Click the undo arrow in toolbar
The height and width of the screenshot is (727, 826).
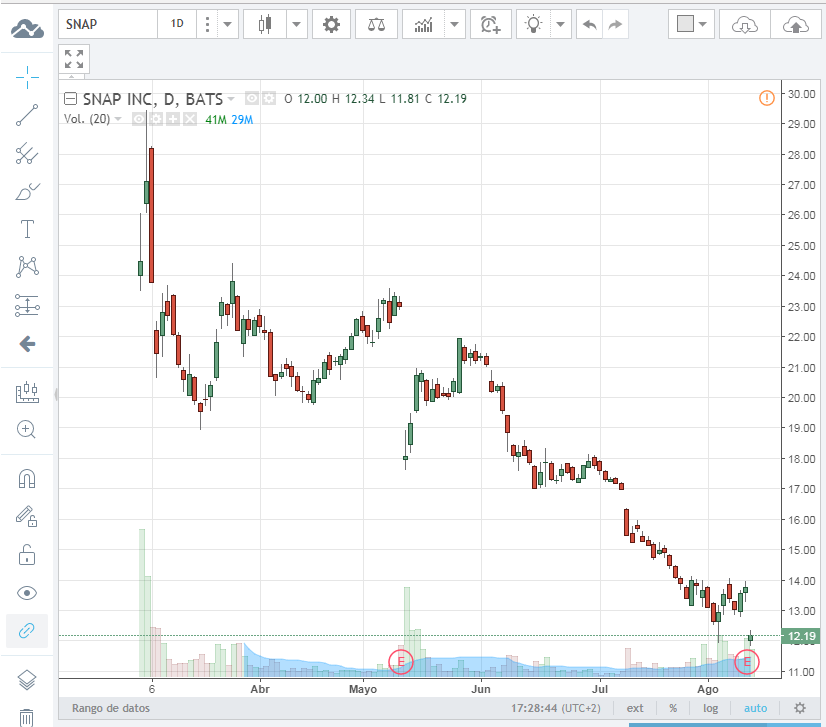click(x=589, y=24)
